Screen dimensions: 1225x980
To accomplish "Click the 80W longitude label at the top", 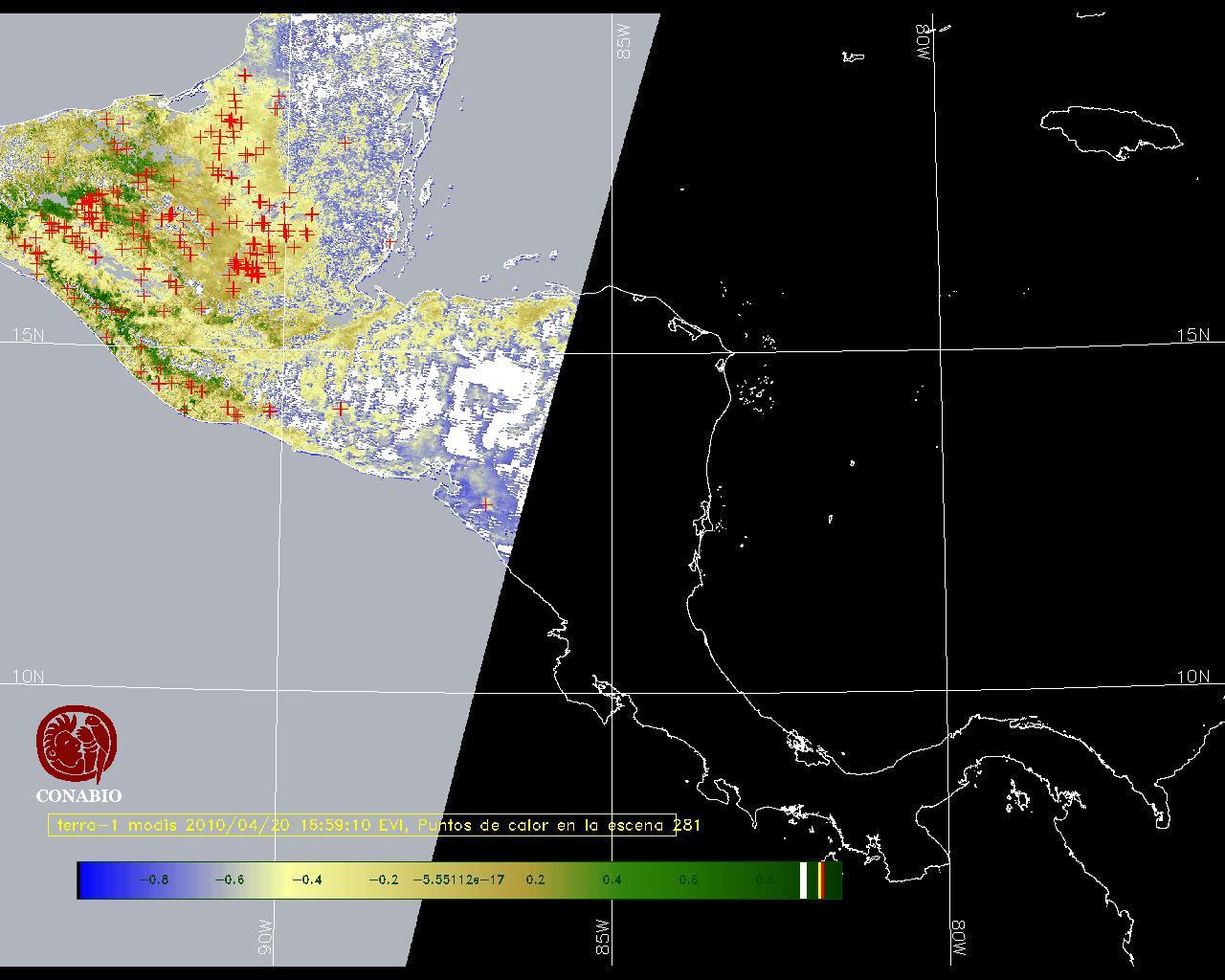I will tap(924, 42).
